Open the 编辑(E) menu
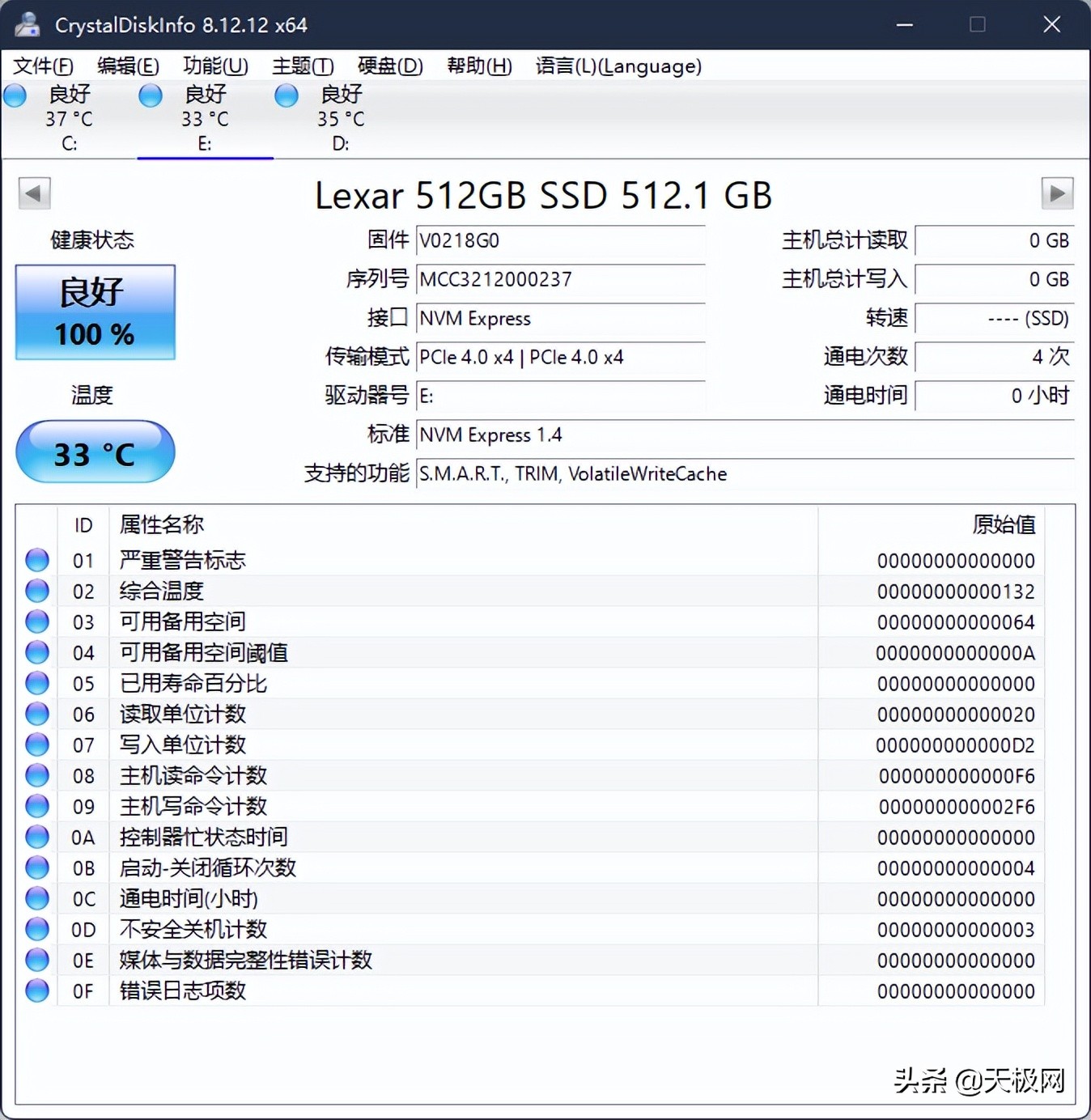 coord(128,66)
